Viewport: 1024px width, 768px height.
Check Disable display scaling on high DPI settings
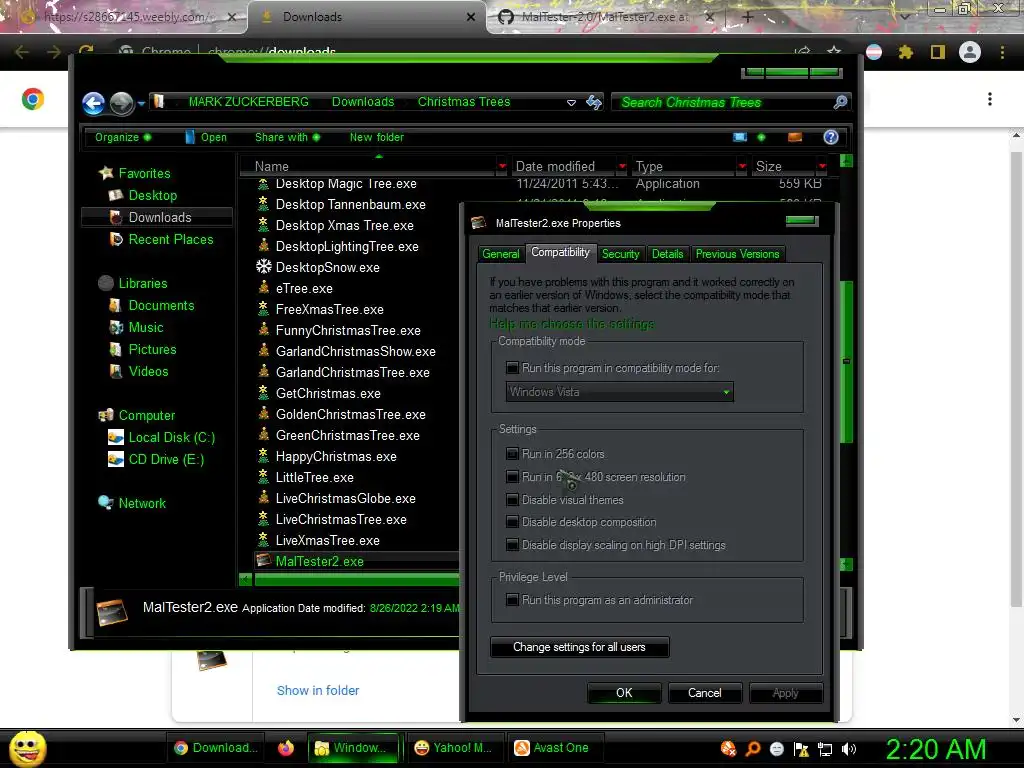point(513,545)
